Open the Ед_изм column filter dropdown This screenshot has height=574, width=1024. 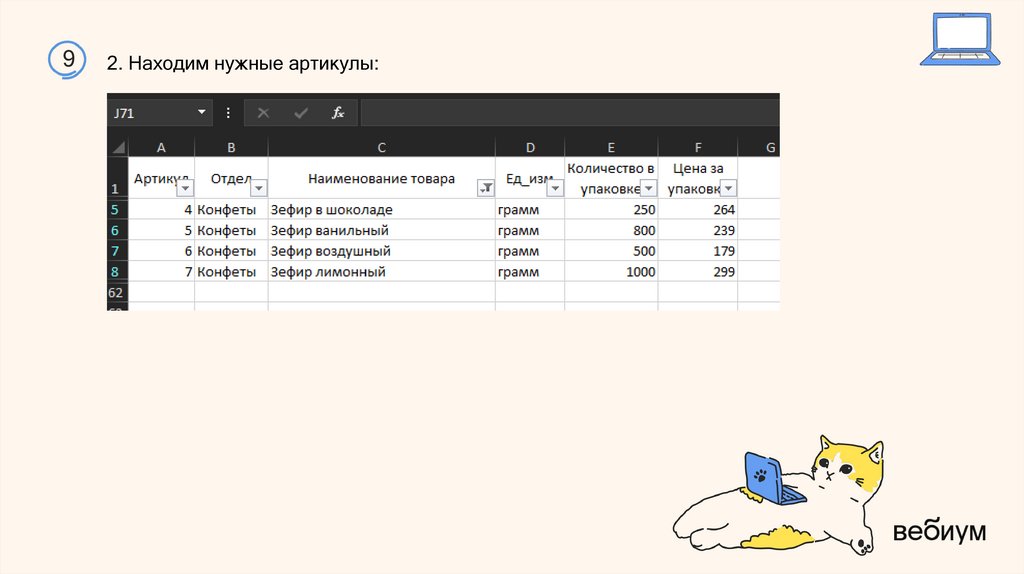[x=554, y=188]
